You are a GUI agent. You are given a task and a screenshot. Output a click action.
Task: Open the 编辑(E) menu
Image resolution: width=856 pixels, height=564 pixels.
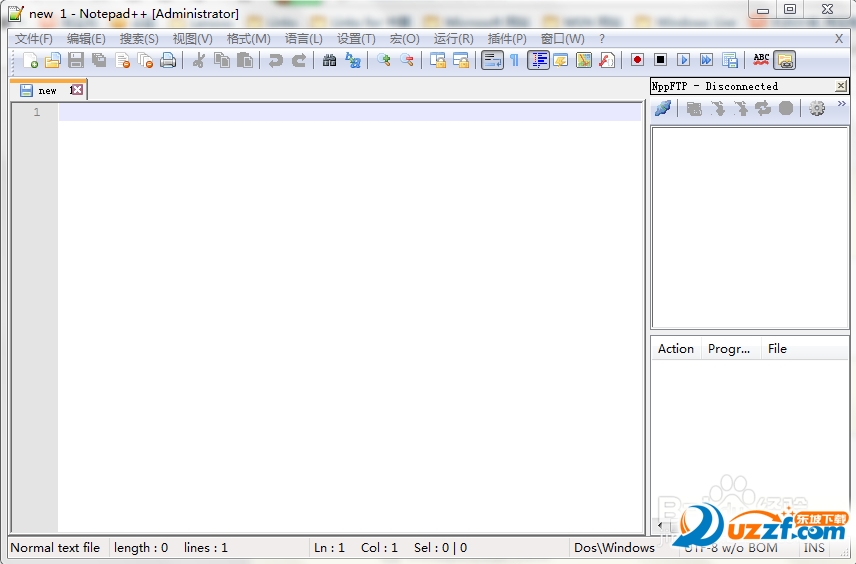tap(86, 39)
